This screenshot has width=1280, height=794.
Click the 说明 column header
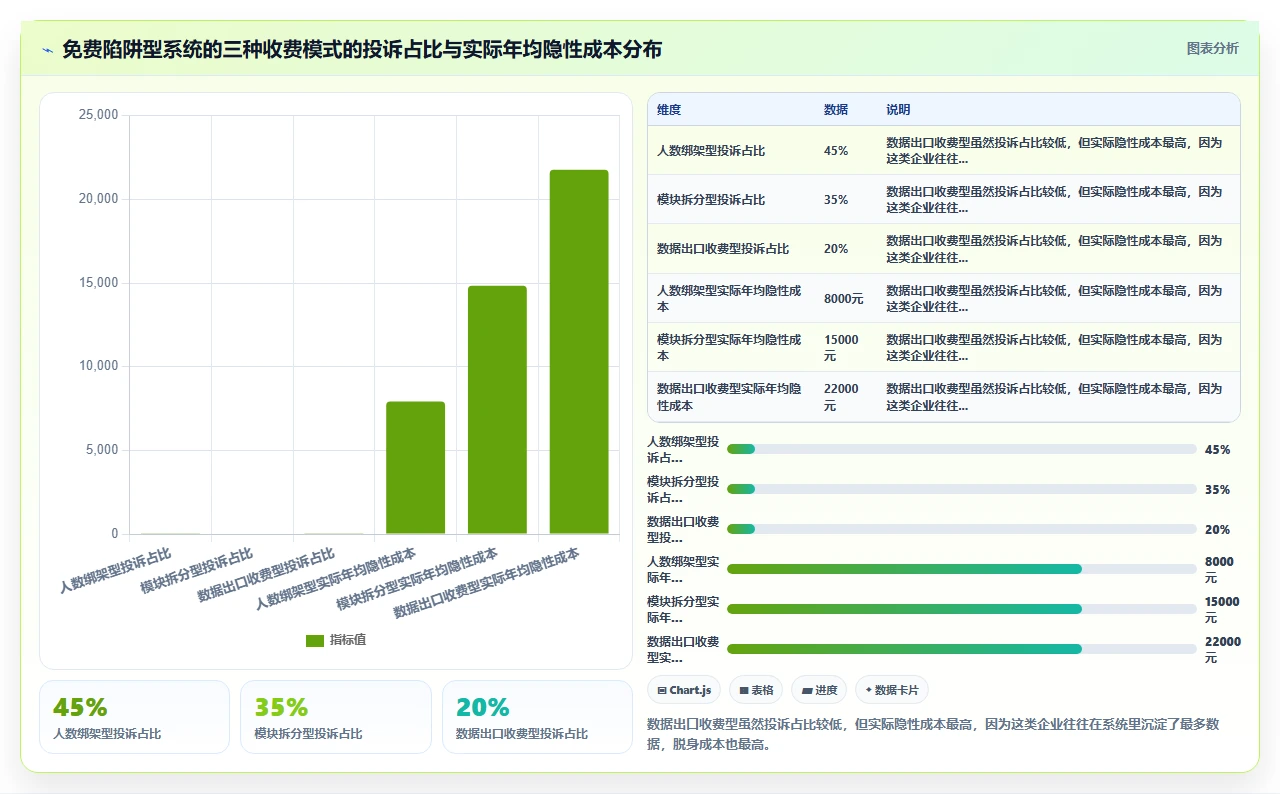coord(898,110)
